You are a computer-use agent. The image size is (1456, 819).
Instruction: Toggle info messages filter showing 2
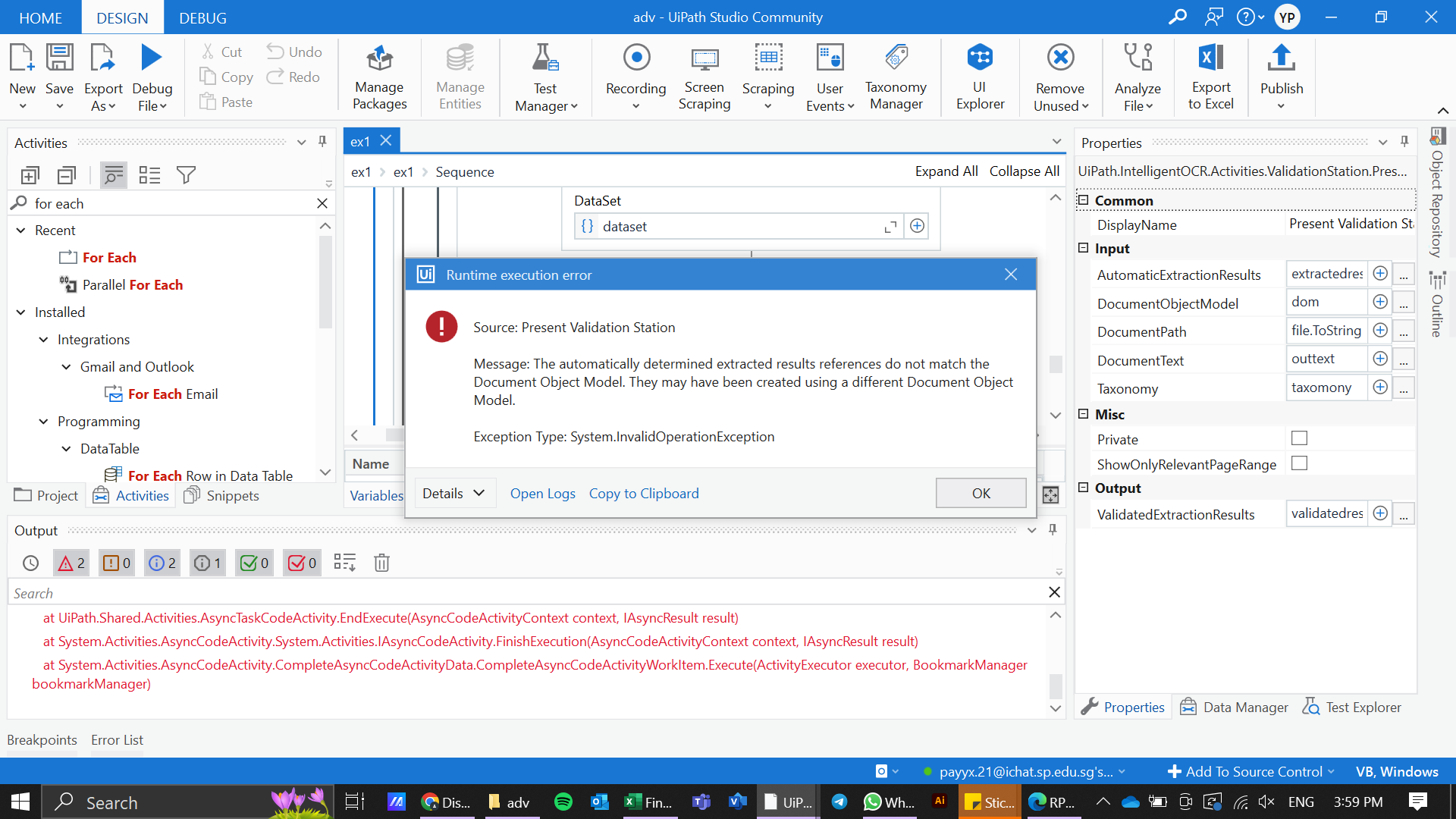(x=162, y=563)
